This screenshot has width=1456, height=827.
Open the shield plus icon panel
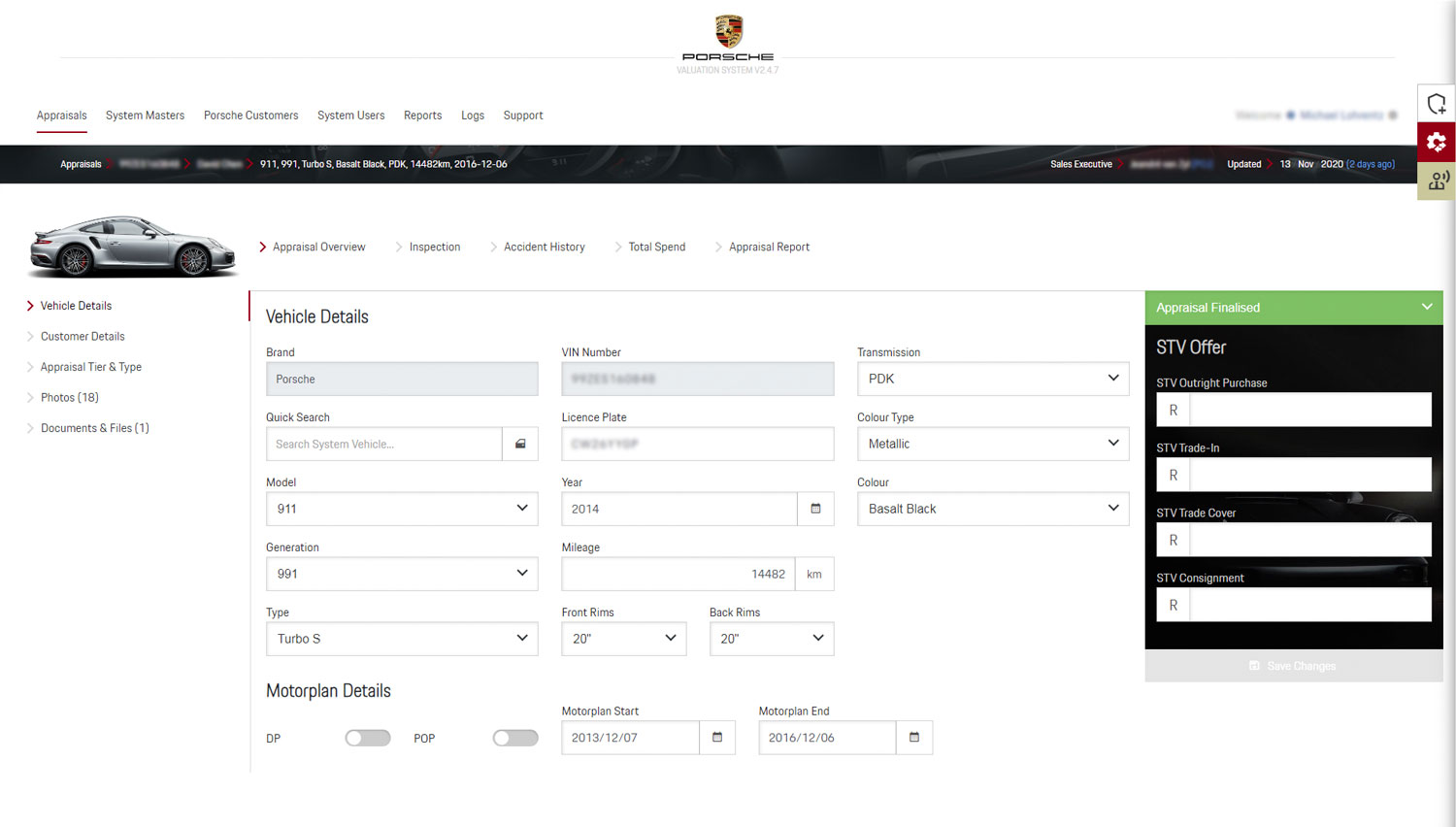coord(1437,104)
